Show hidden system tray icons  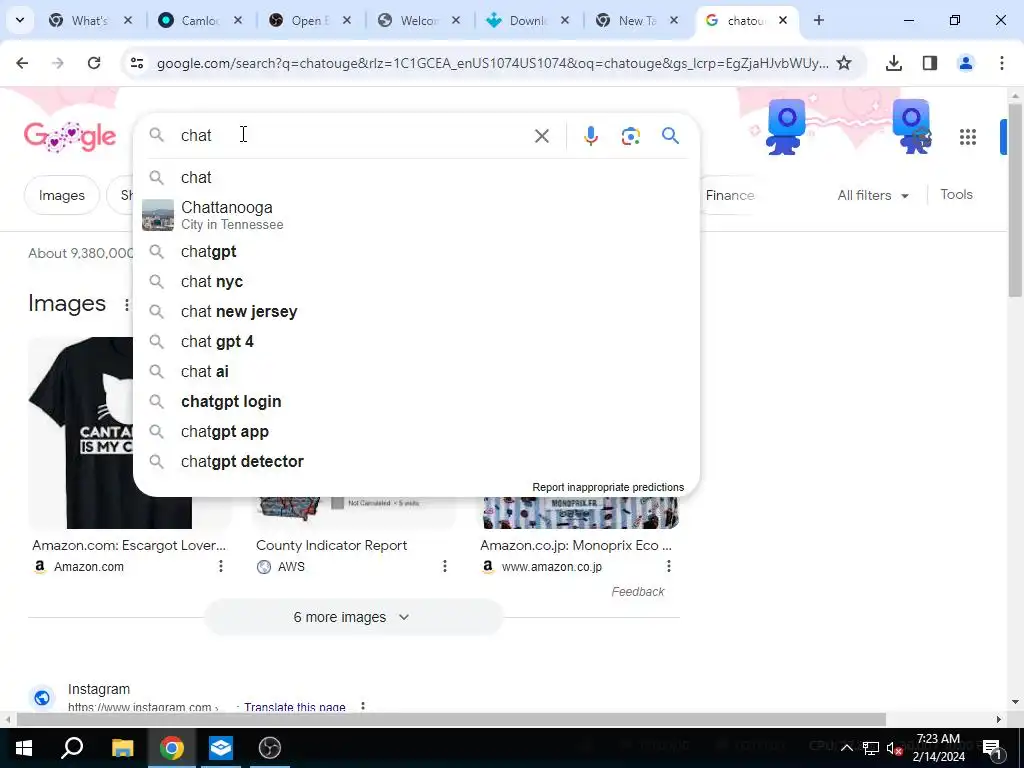[x=846, y=748]
